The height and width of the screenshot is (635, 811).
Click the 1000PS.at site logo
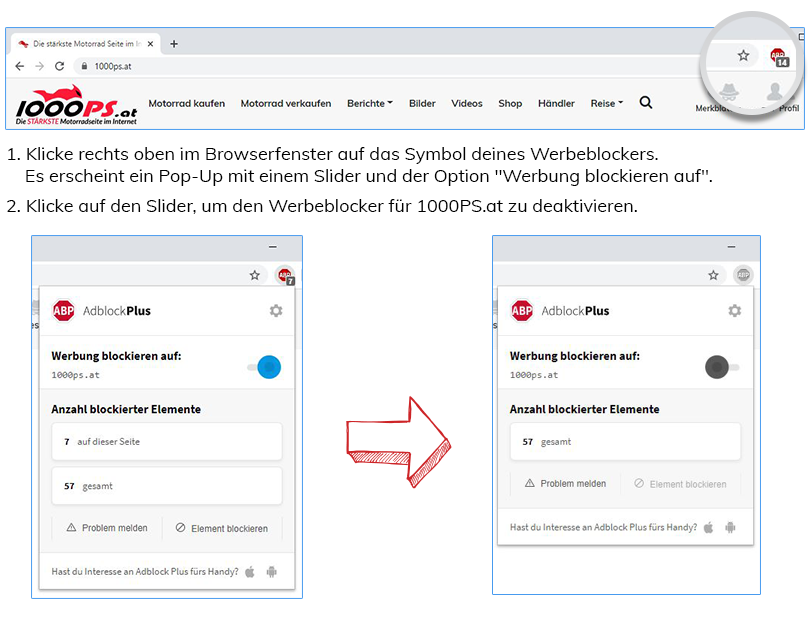click(77, 105)
